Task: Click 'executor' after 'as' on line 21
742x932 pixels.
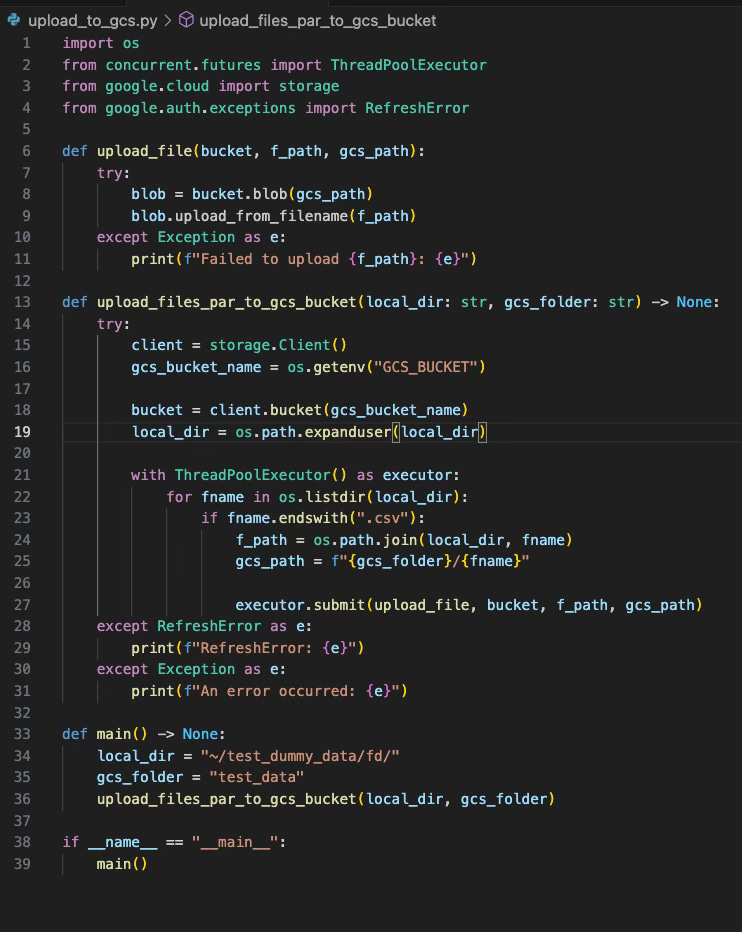Action: (x=418, y=476)
